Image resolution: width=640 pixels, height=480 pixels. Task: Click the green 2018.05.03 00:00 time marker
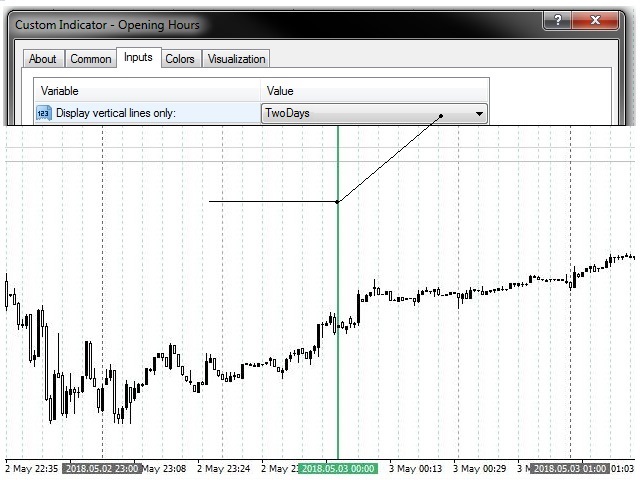tap(338, 469)
